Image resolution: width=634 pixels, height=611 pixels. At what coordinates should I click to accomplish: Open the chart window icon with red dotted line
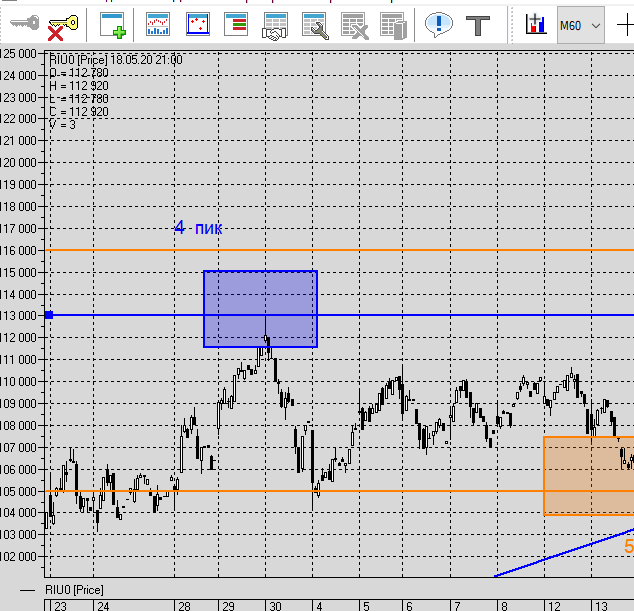point(158,25)
